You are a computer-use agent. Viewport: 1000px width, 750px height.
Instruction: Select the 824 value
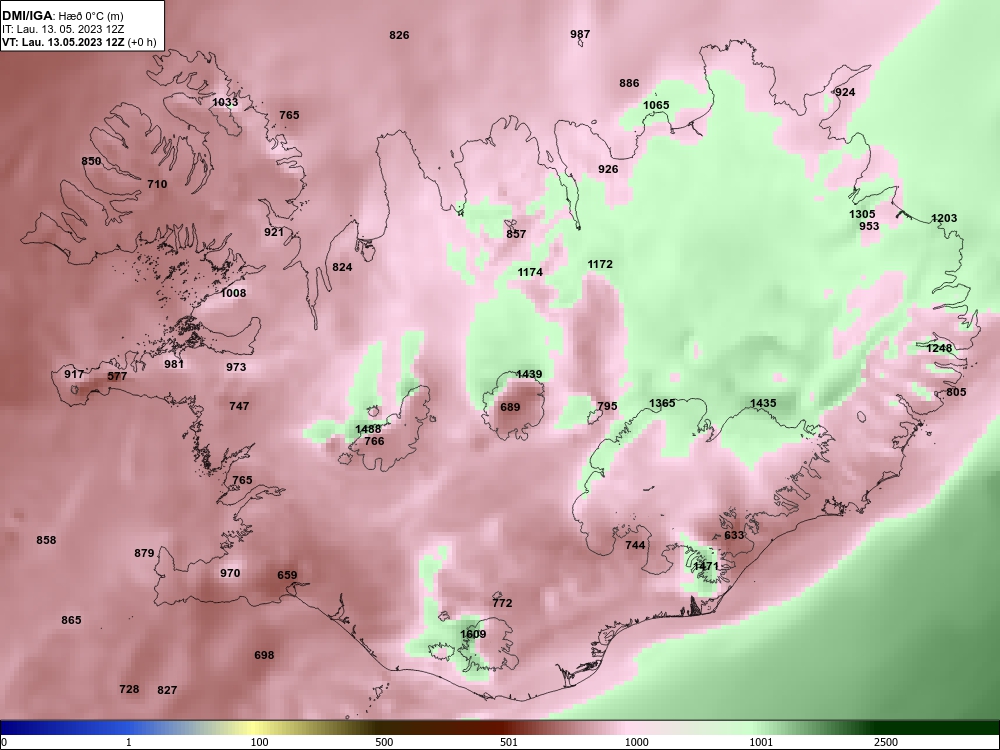342,267
